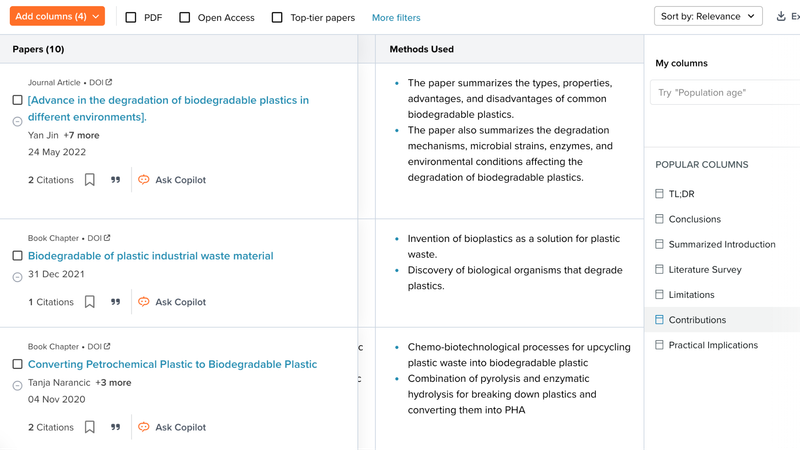Click bookmark icon on Converting Petrochemical Plastic paper
The width and height of the screenshot is (800, 450).
click(x=90, y=427)
